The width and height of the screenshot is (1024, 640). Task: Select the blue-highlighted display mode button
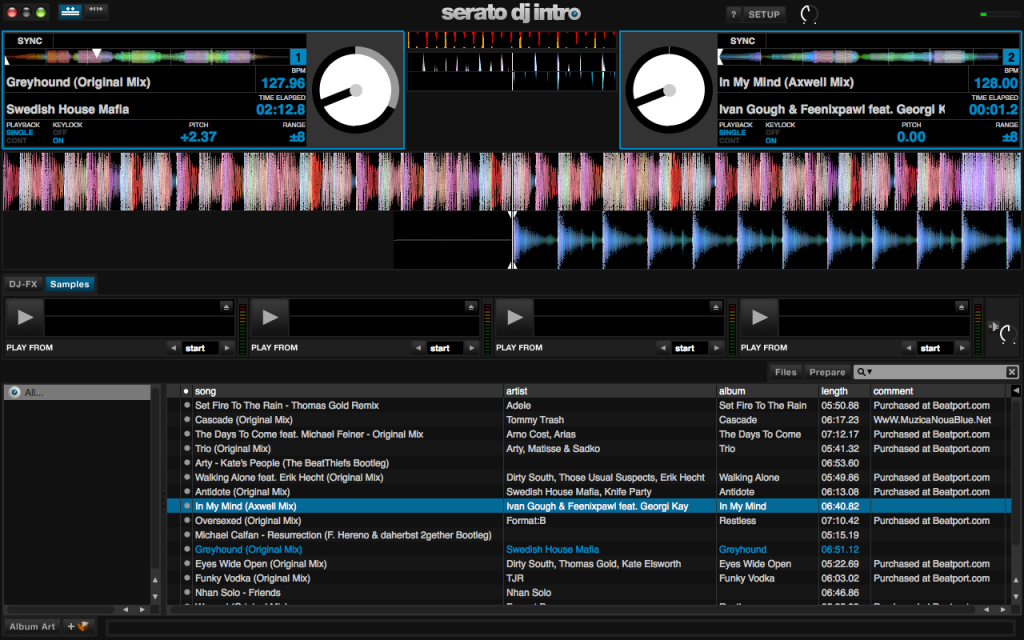(70, 11)
